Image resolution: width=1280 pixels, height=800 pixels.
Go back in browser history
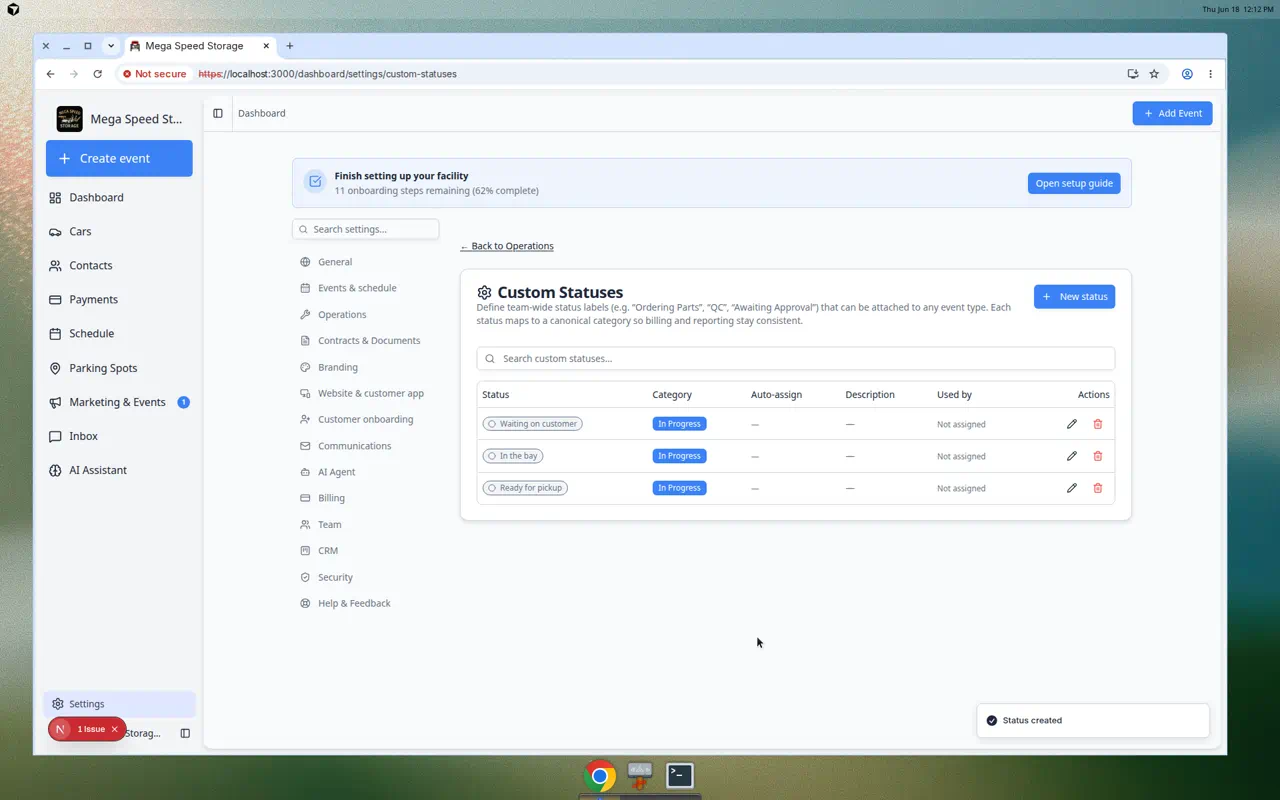(50, 74)
